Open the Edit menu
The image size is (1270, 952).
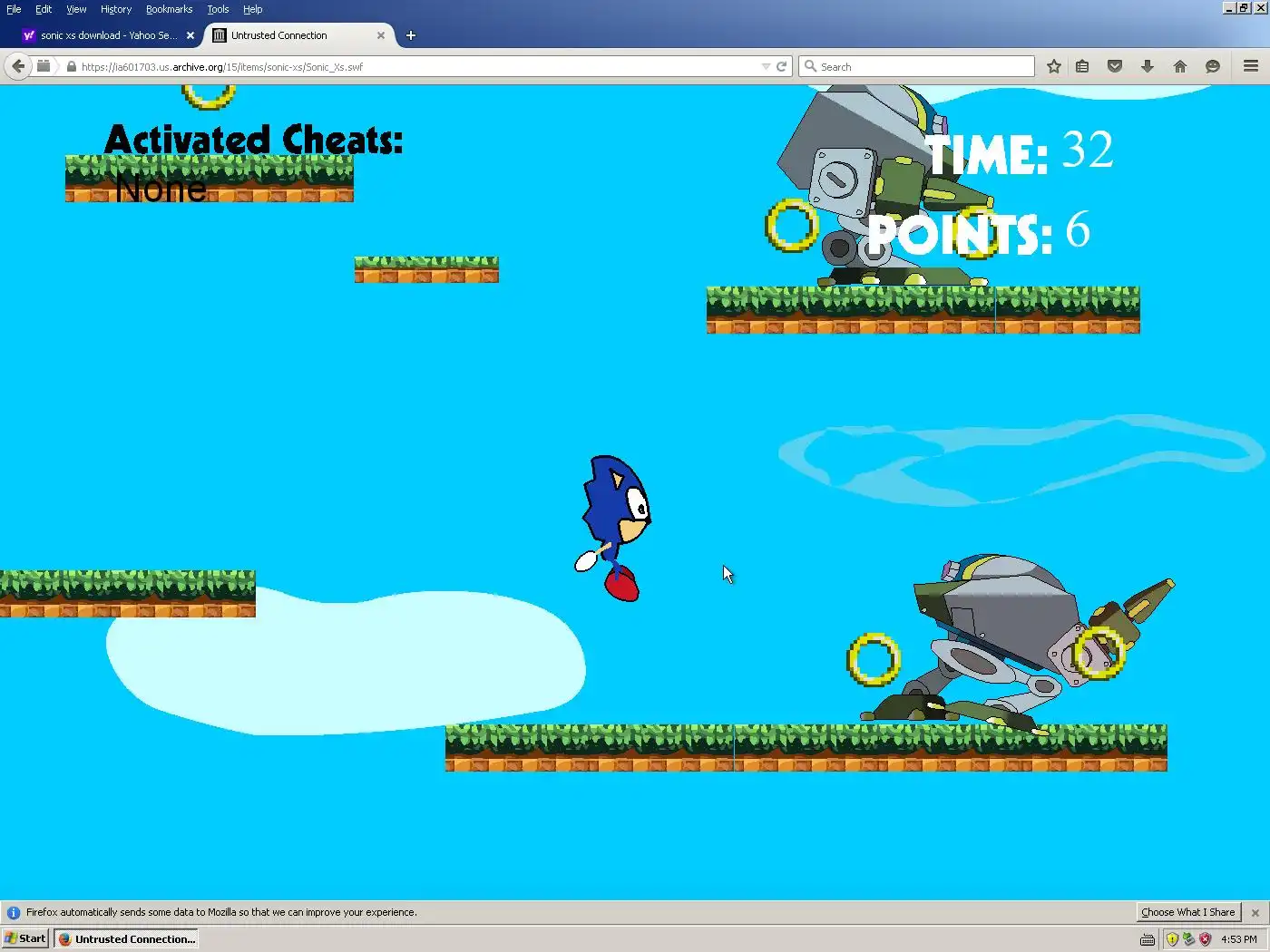(x=44, y=9)
